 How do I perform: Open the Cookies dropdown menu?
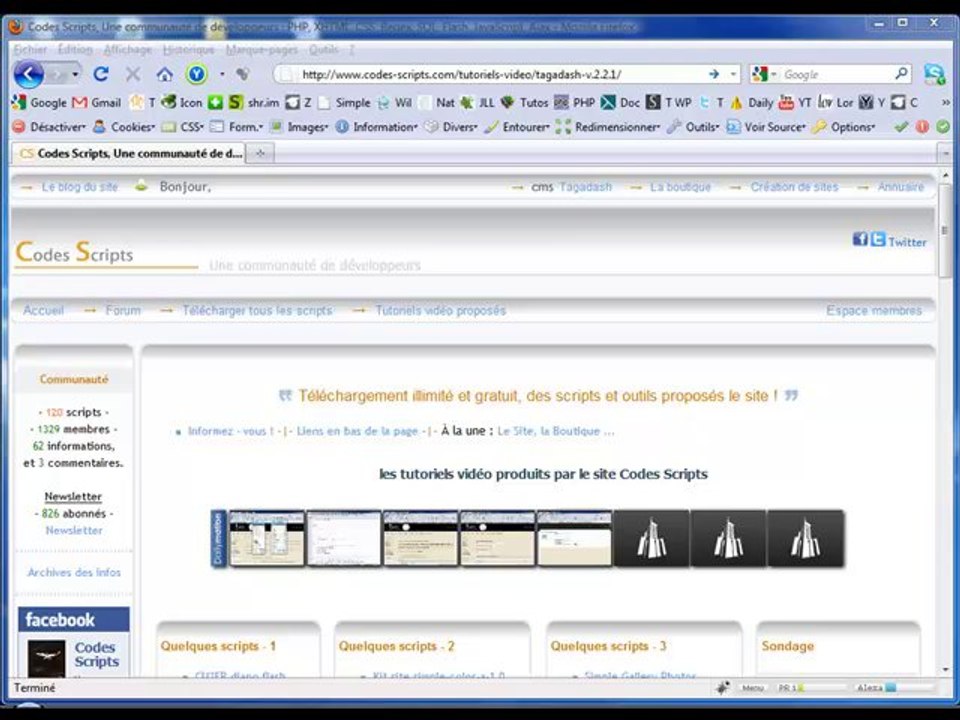click(x=124, y=127)
